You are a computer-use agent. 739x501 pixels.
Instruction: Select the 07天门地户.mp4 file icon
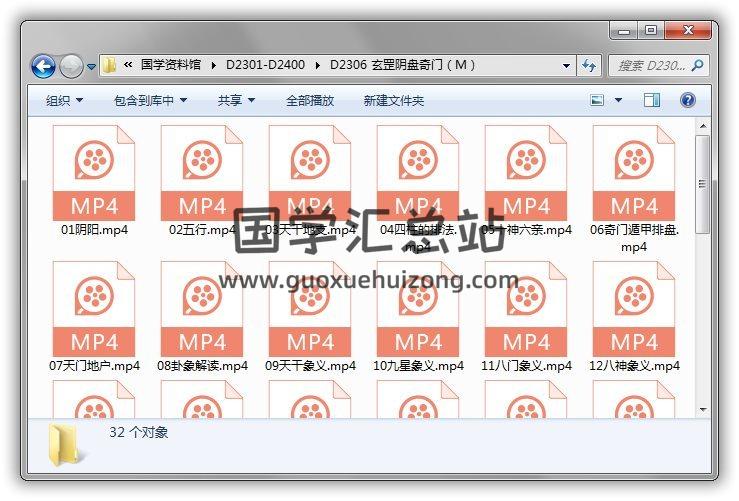94,309
